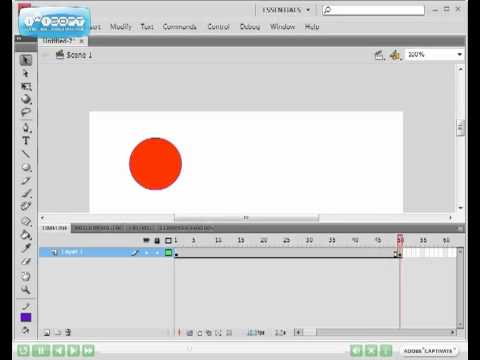Viewport: 480px width, 360px height.
Task: Pick the Oval shape tool
Action: click(x=26, y=167)
